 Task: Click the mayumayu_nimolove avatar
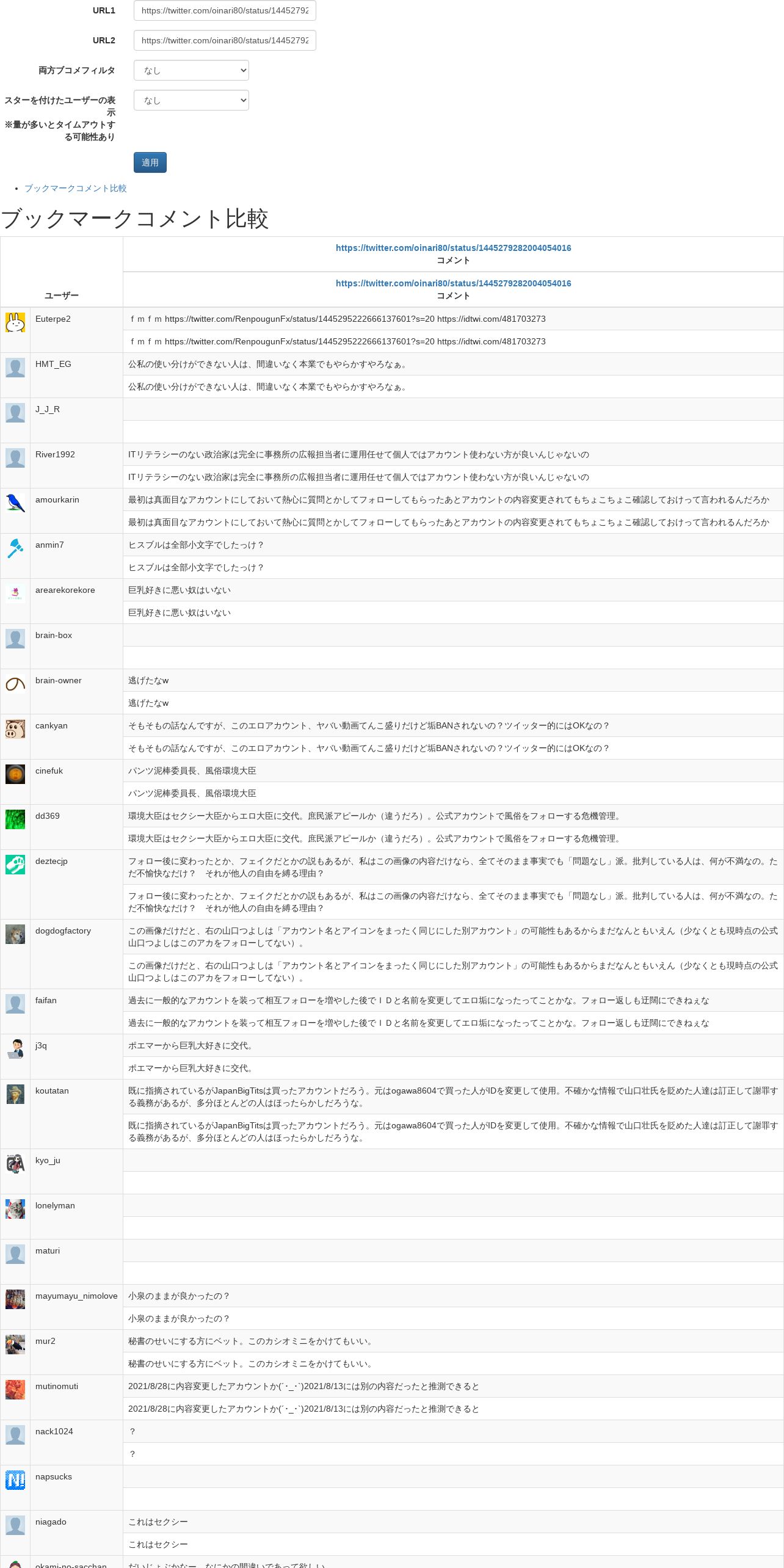[x=15, y=1299]
